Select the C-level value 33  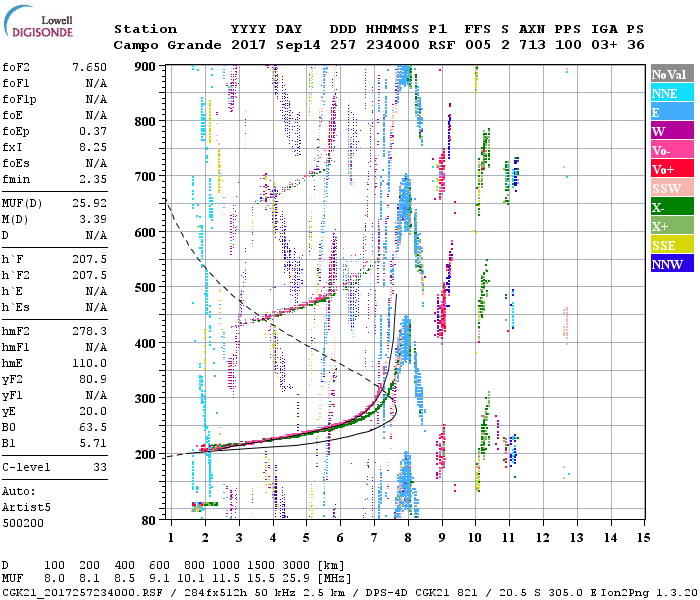click(x=100, y=467)
